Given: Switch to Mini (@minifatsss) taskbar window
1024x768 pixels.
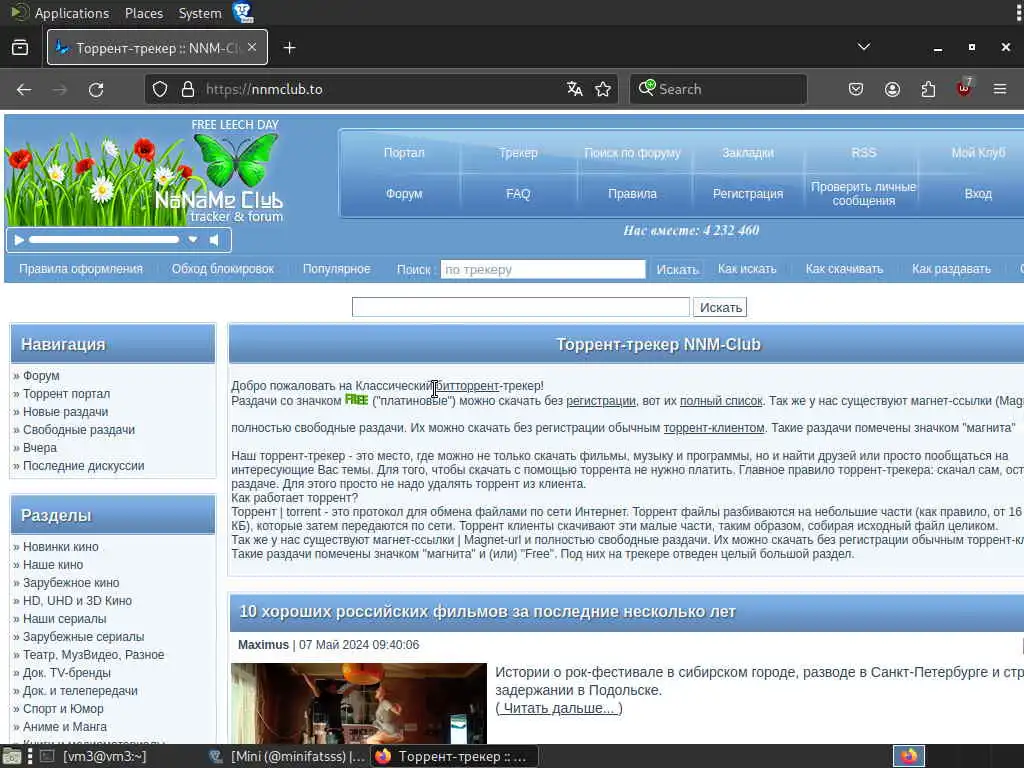Looking at the screenshot, I should pos(287,756).
